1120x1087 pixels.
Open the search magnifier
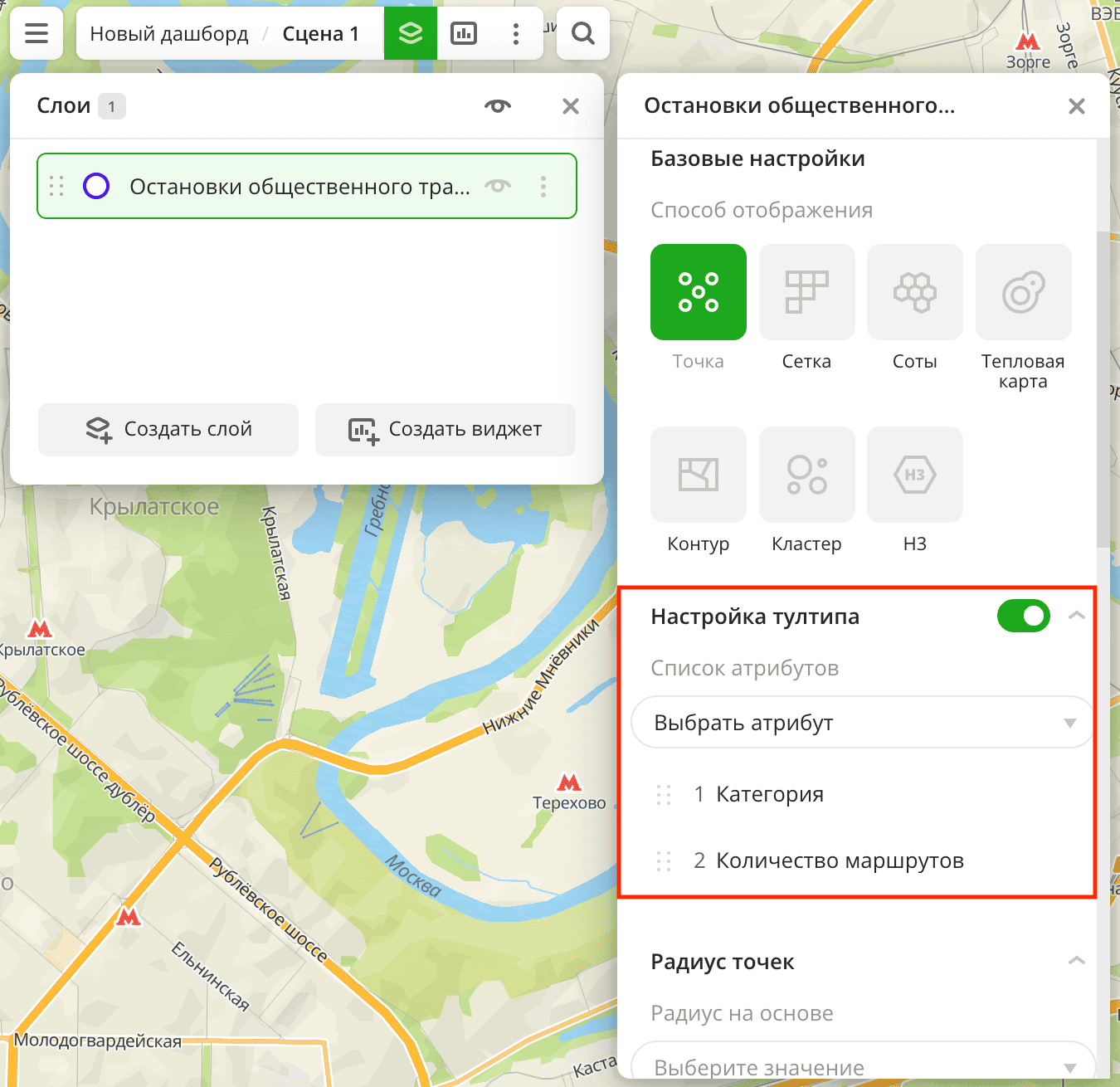[x=583, y=33]
